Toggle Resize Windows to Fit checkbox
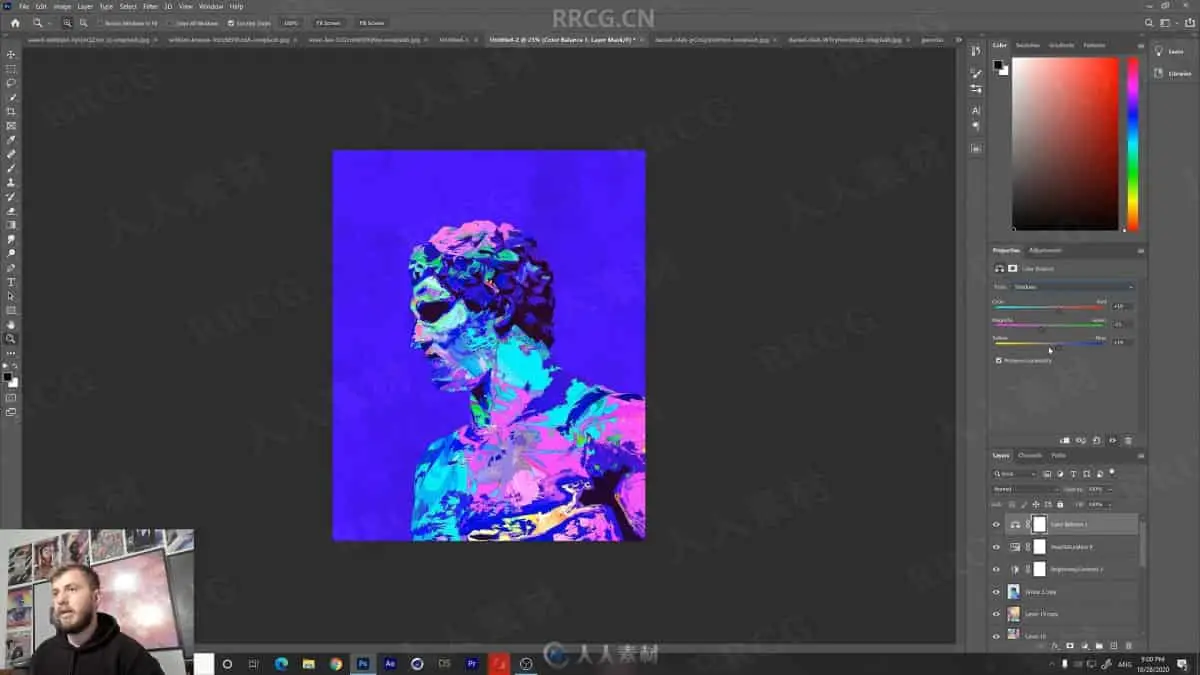Screen dimensions: 1200x675 tap(101, 22)
